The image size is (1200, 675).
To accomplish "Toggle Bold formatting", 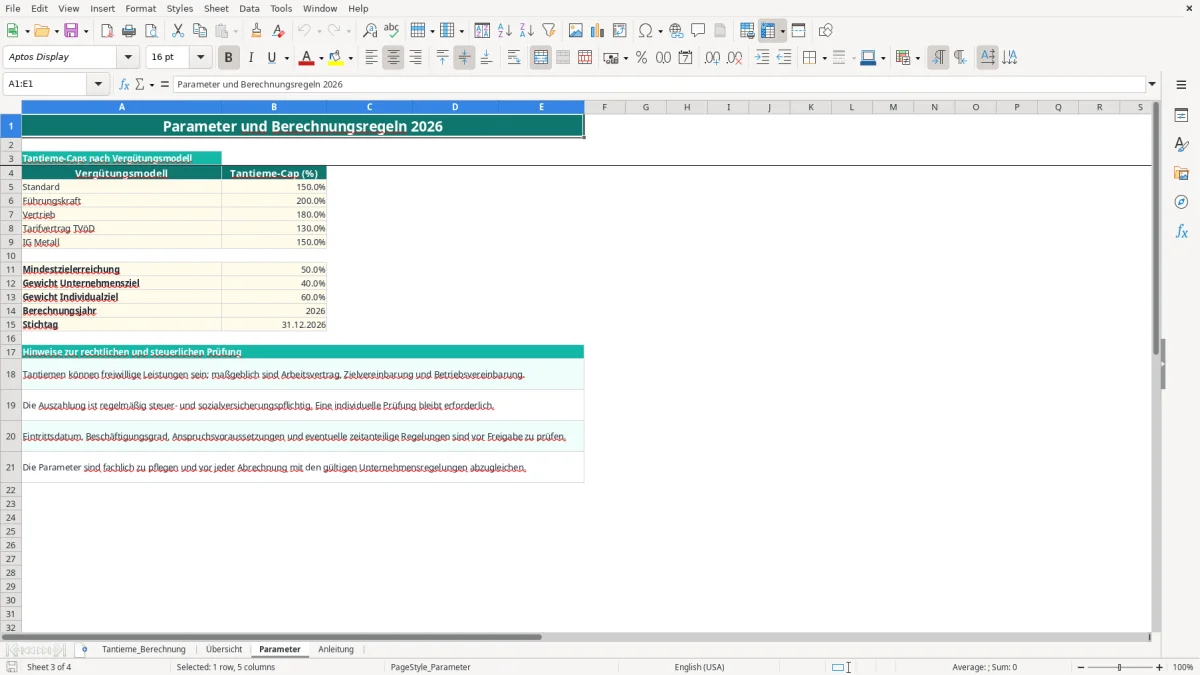I will click(x=229, y=58).
